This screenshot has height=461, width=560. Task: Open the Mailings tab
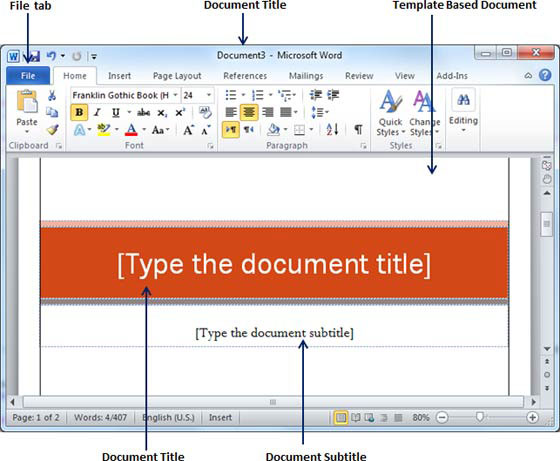point(306,76)
